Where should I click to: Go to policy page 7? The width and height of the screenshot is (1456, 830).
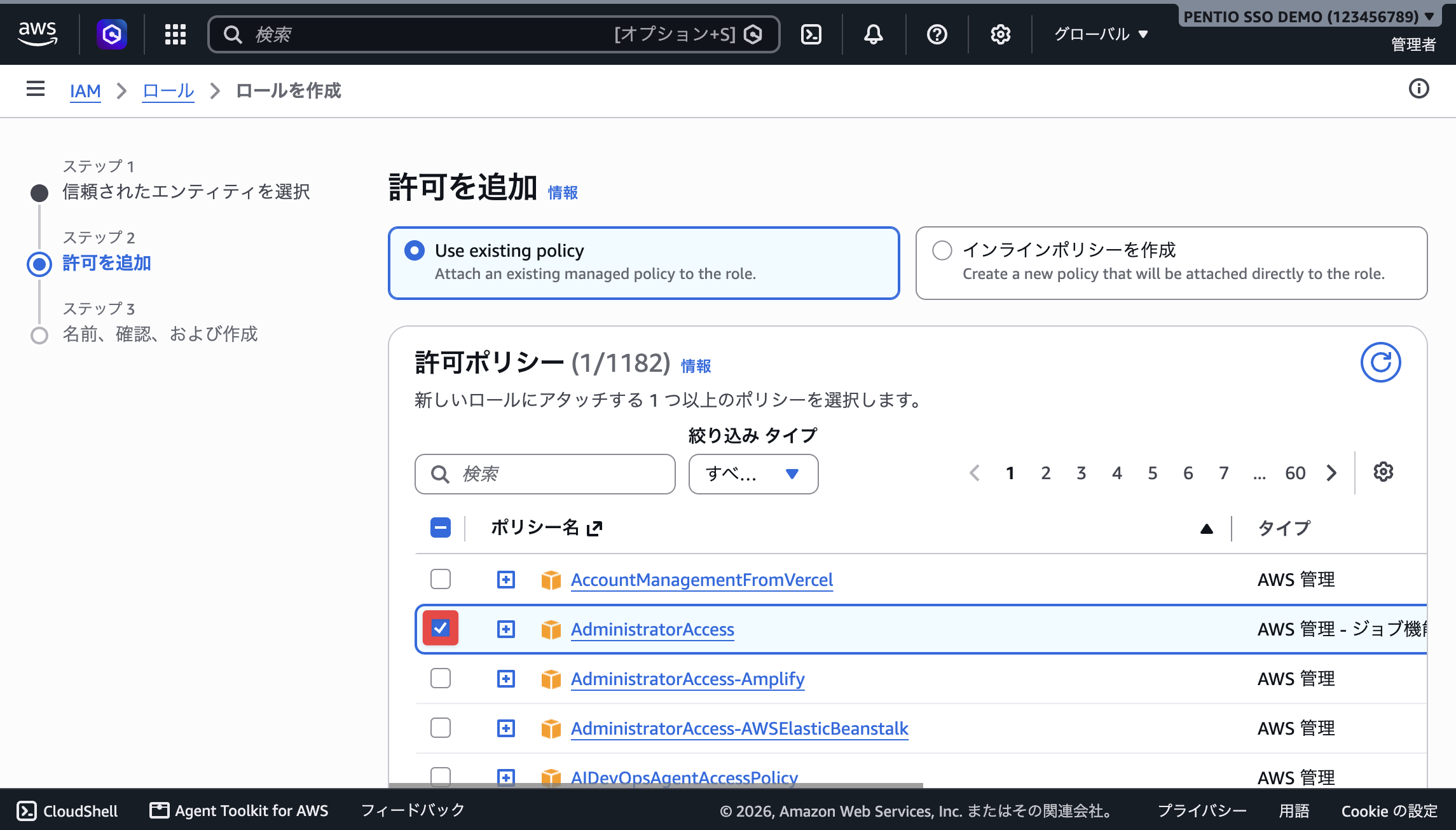click(1224, 473)
